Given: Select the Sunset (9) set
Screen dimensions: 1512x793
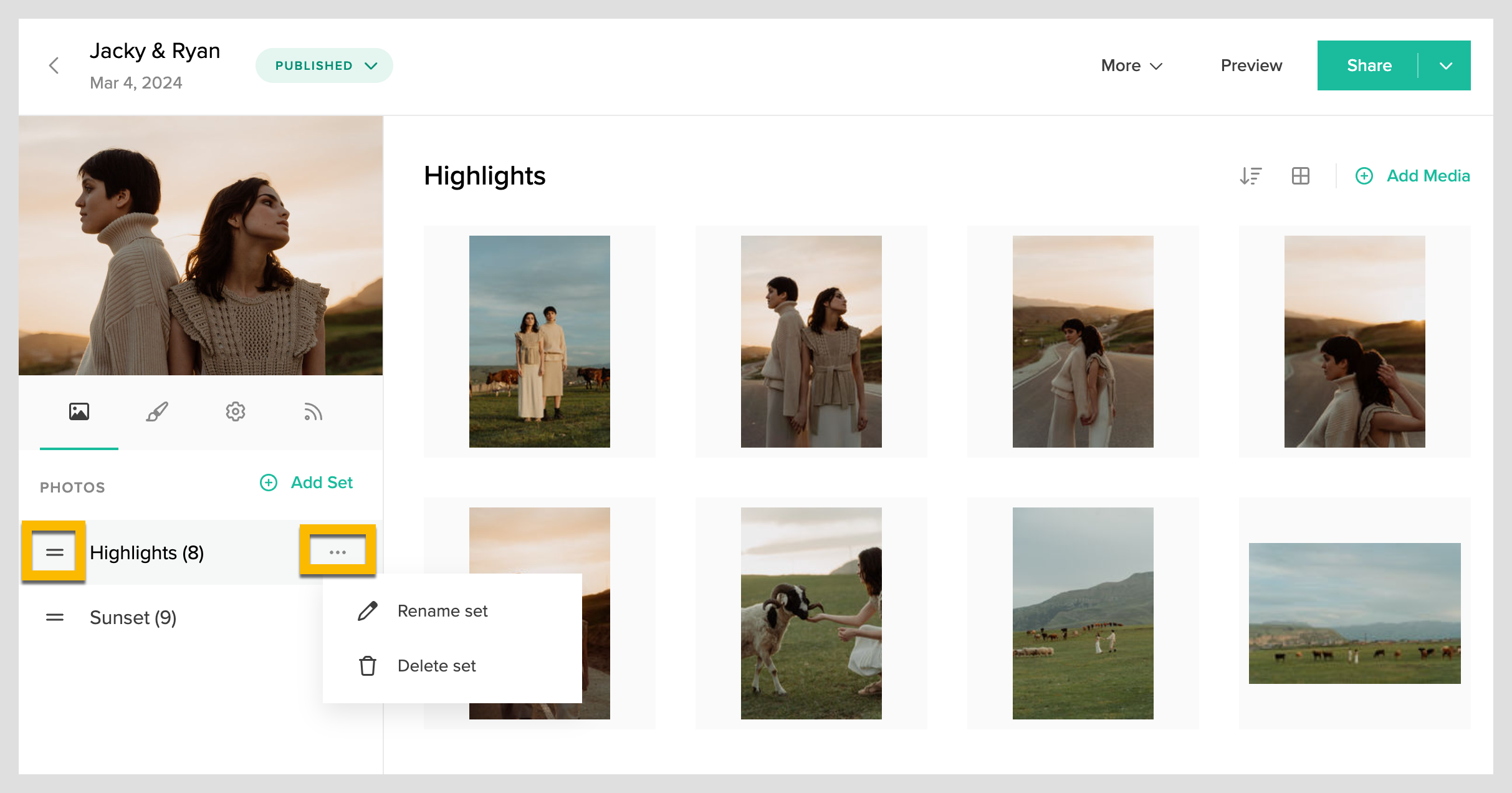Looking at the screenshot, I should coord(133,617).
